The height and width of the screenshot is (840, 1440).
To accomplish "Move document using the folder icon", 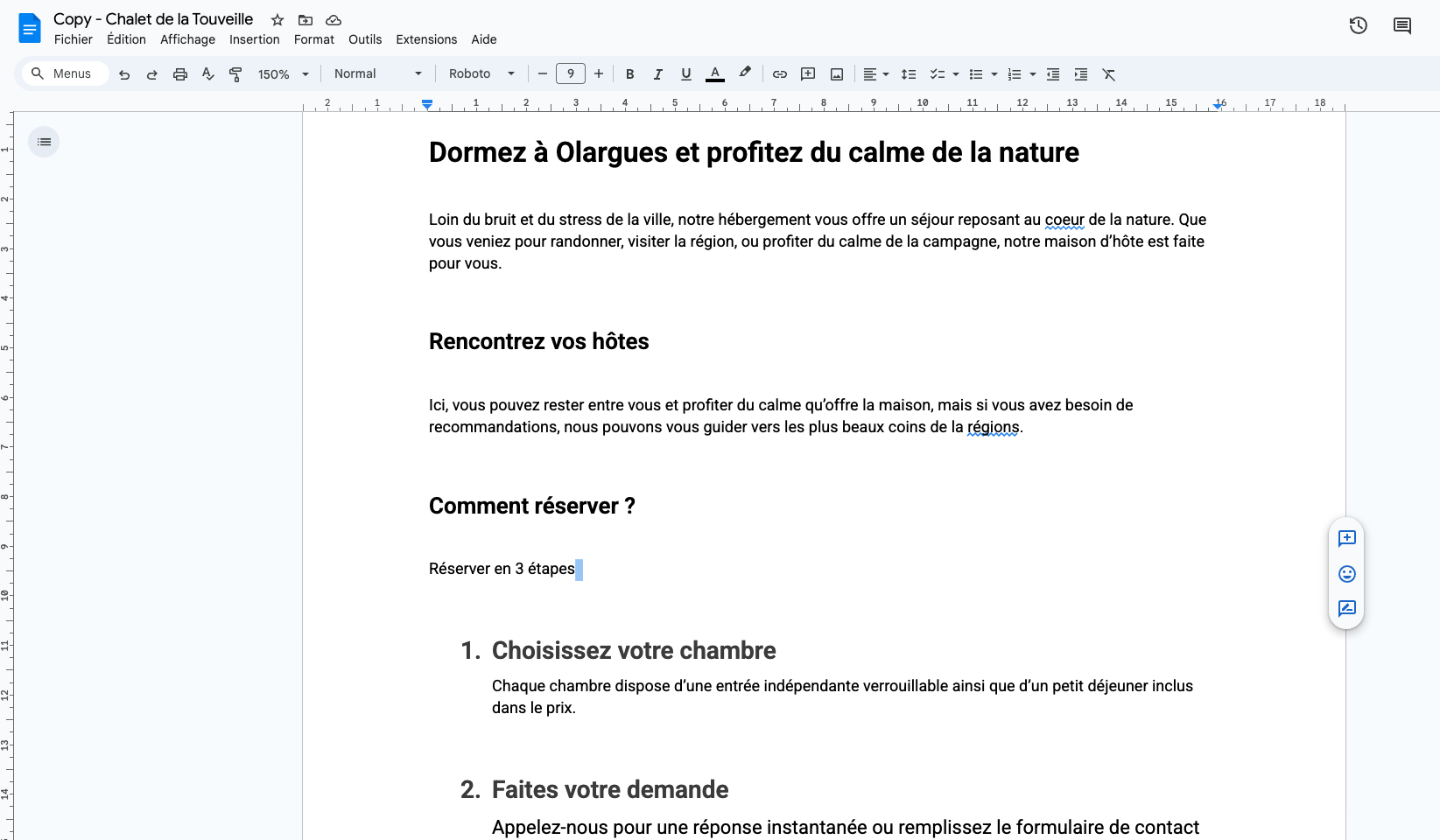I will 306,19.
